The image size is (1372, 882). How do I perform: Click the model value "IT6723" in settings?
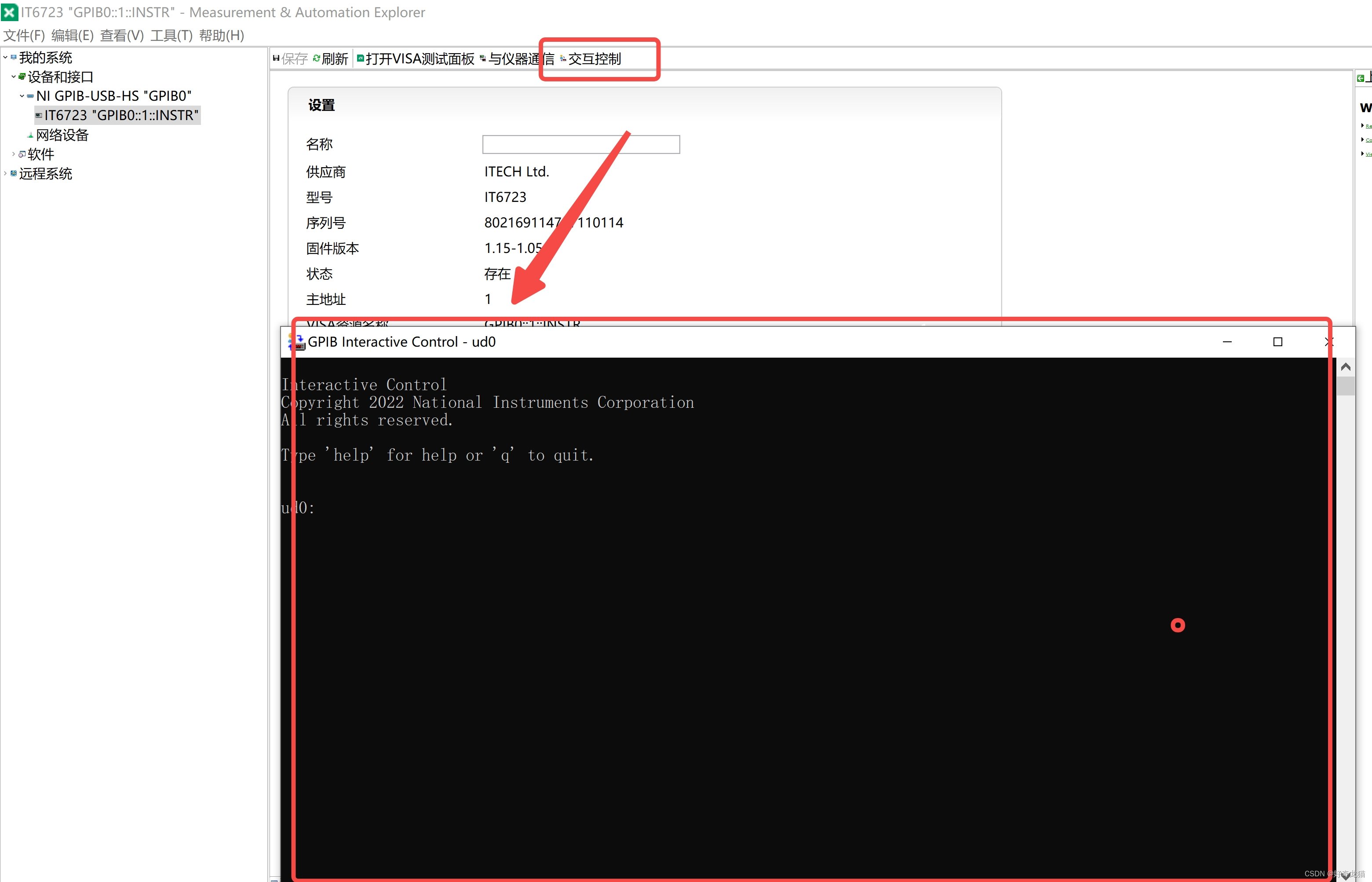[505, 197]
